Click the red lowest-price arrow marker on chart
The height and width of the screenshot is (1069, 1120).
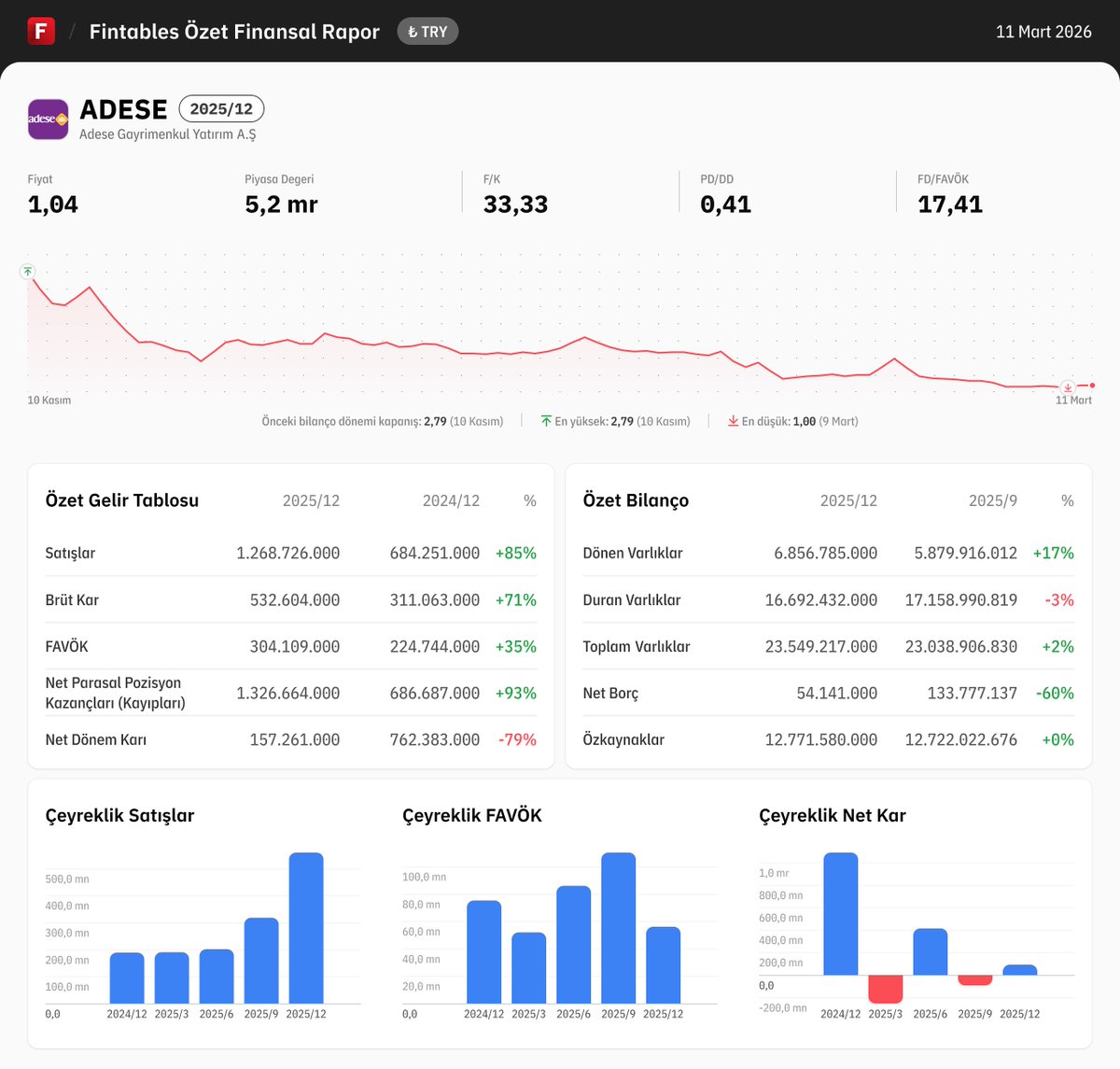[1068, 387]
